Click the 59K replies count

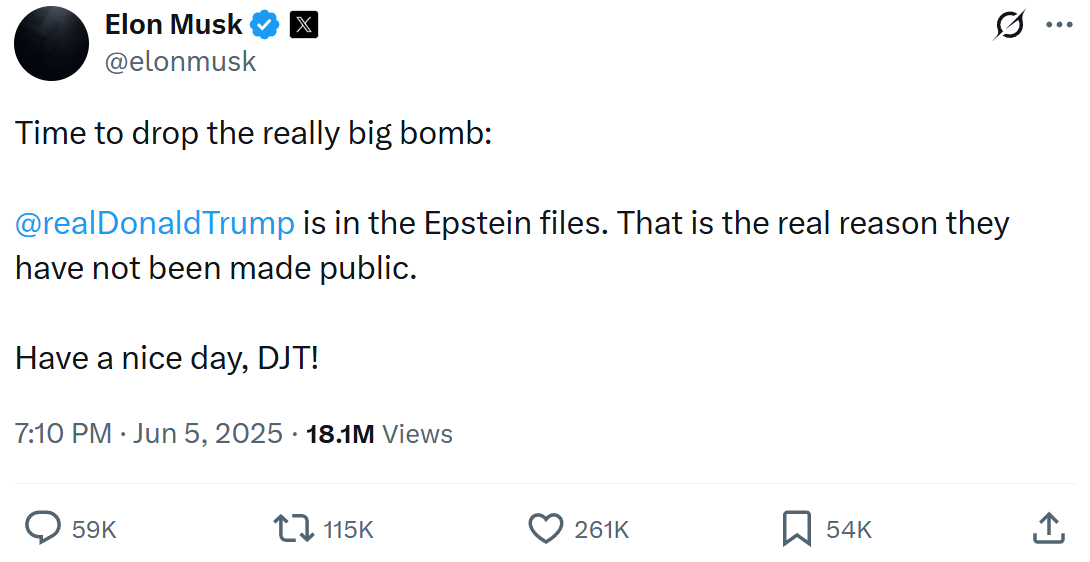click(x=94, y=530)
